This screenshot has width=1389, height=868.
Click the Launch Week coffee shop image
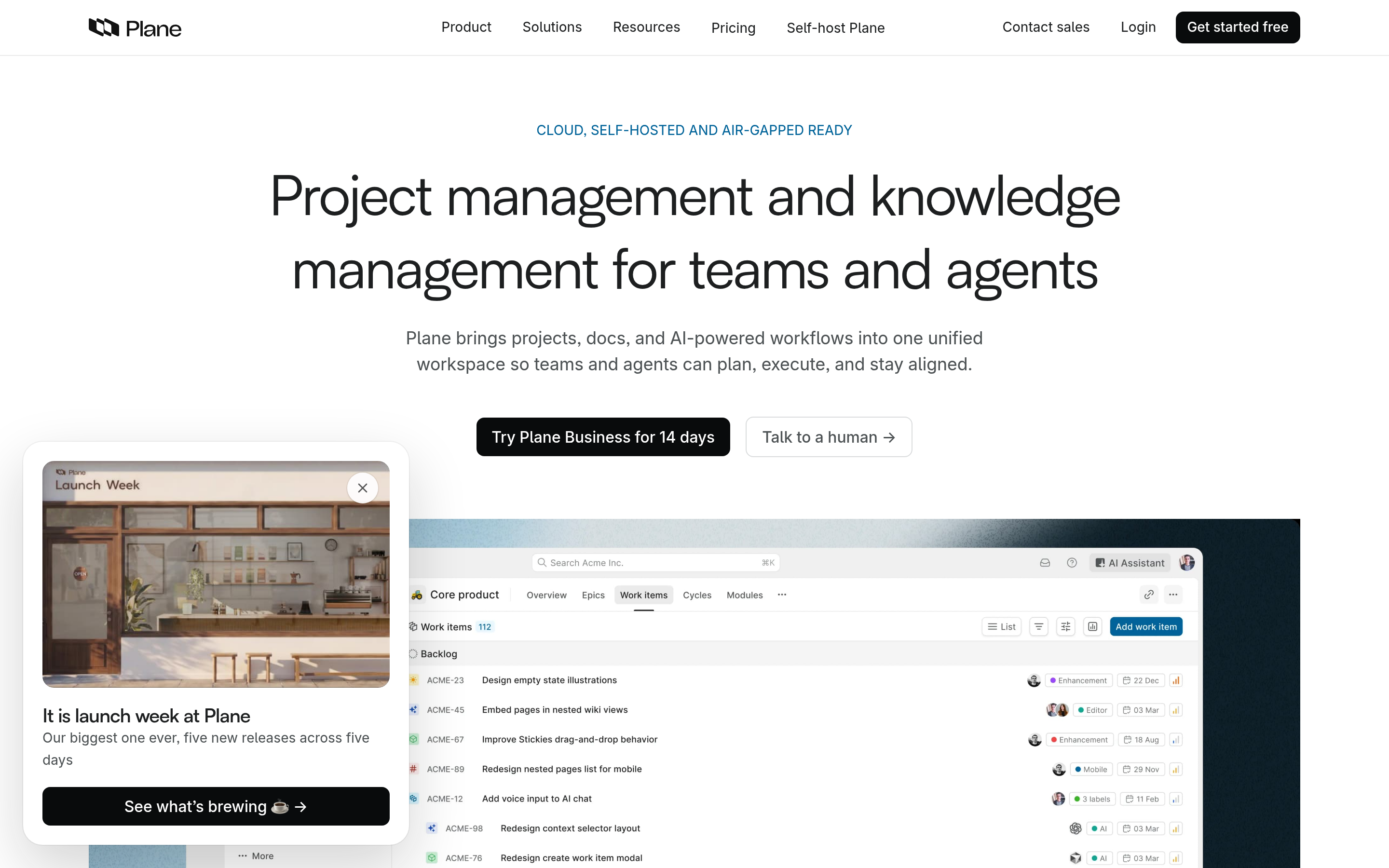216,574
